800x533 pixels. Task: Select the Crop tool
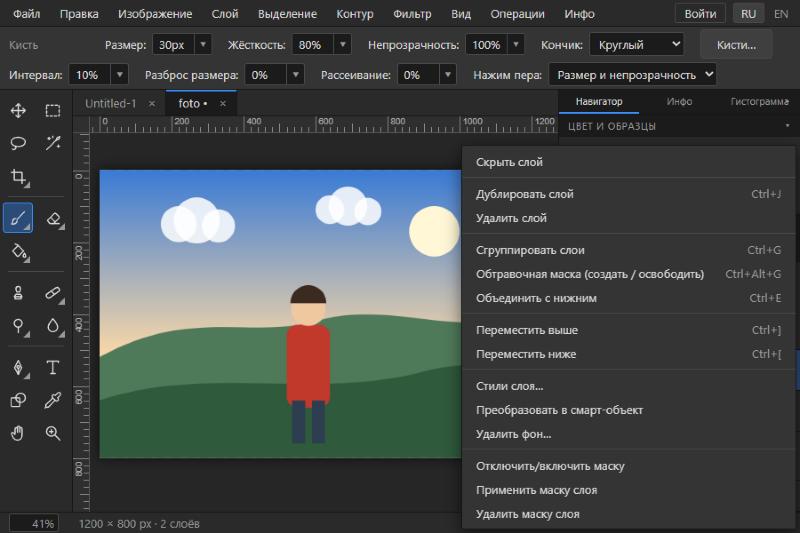click(18, 177)
